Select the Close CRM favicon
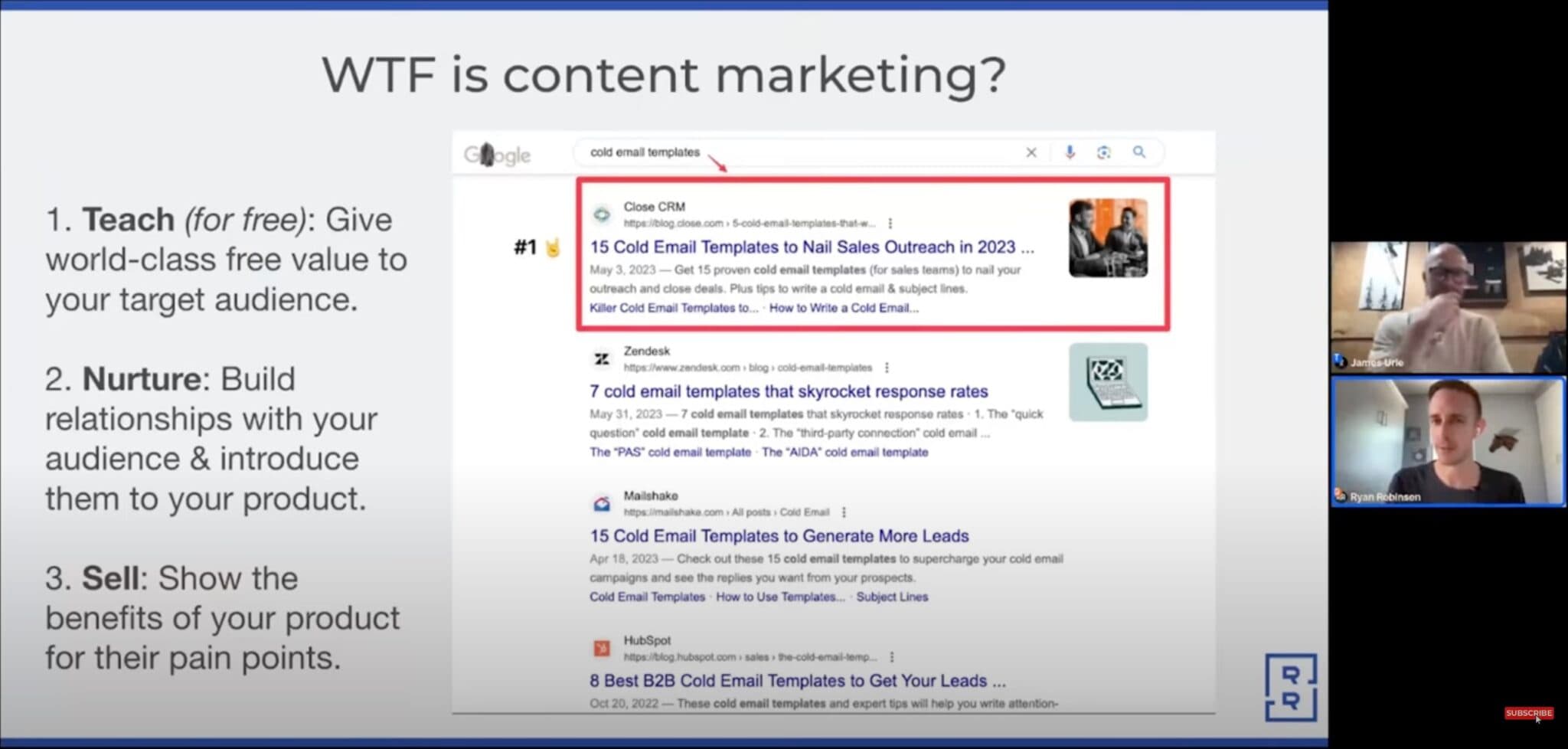1568x749 pixels. (602, 214)
